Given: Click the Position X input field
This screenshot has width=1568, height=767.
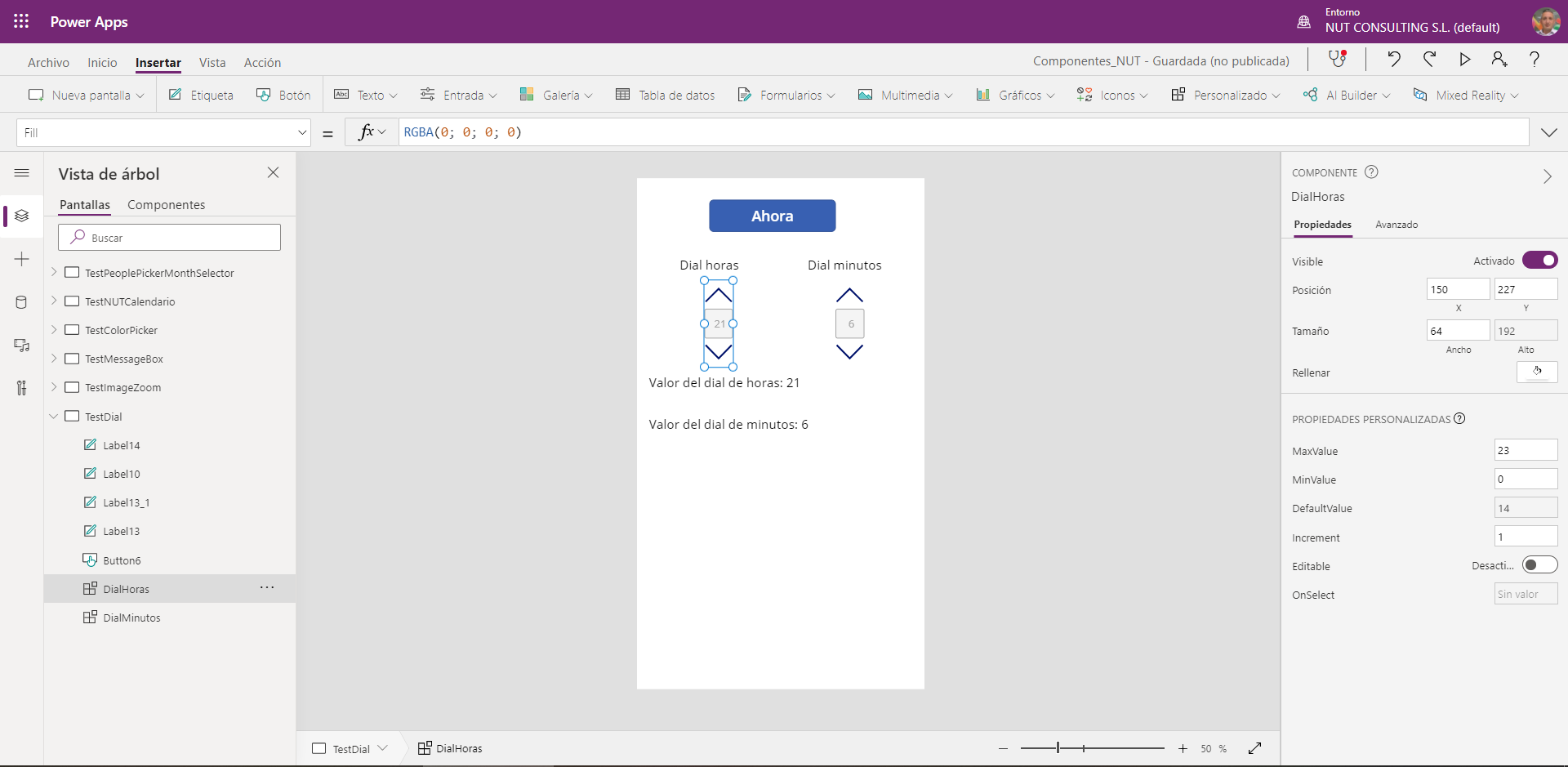Looking at the screenshot, I should pyautogui.click(x=1458, y=289).
